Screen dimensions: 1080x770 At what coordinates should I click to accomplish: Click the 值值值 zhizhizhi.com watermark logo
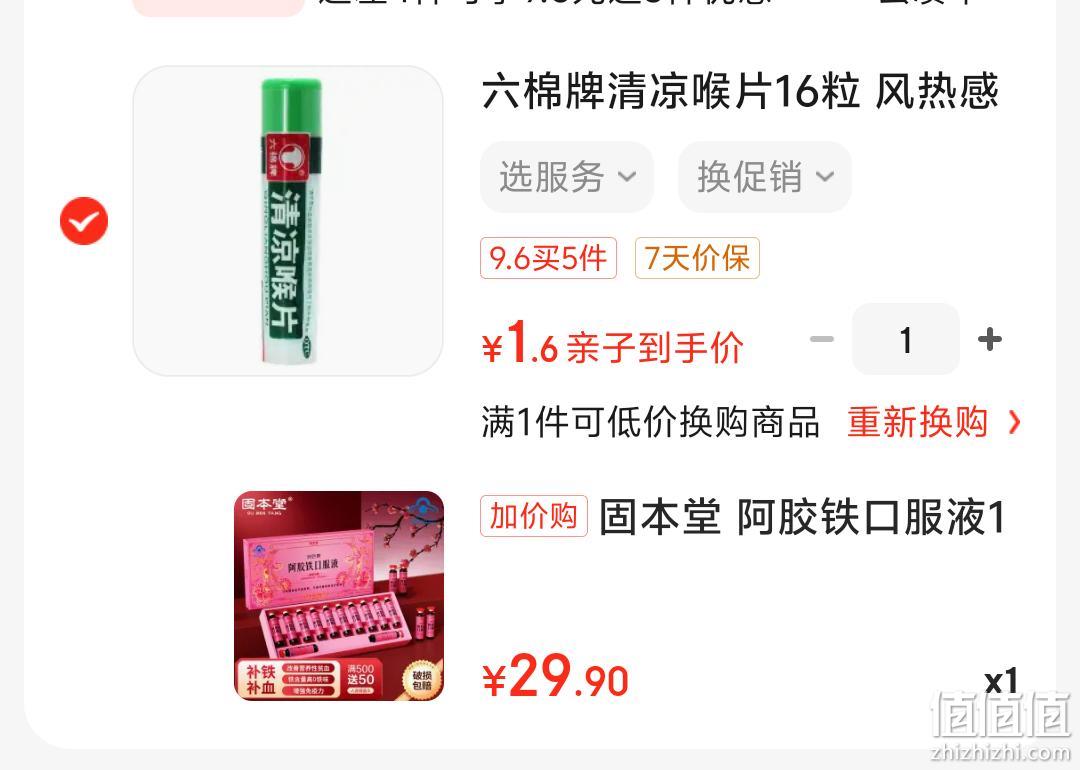coord(1001,726)
